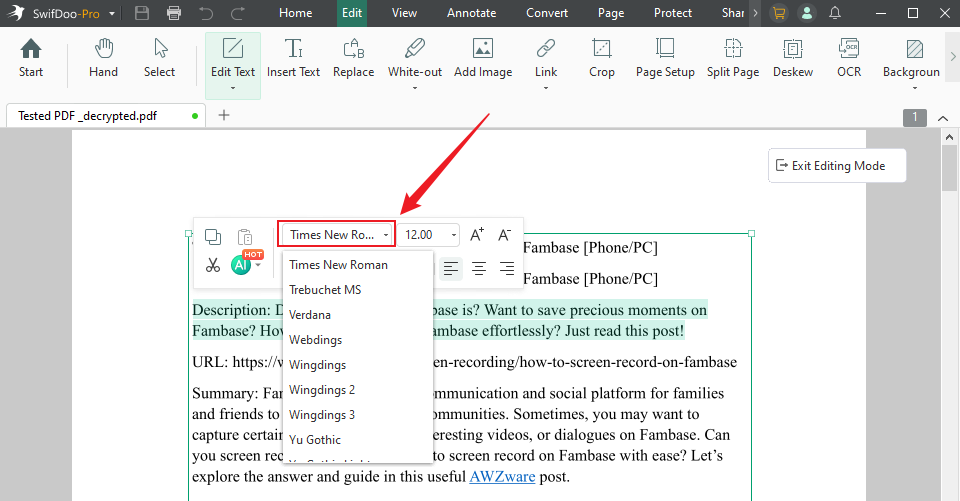This screenshot has height=501, width=960.
Task: Click the Insert Text tool
Action: (x=293, y=58)
